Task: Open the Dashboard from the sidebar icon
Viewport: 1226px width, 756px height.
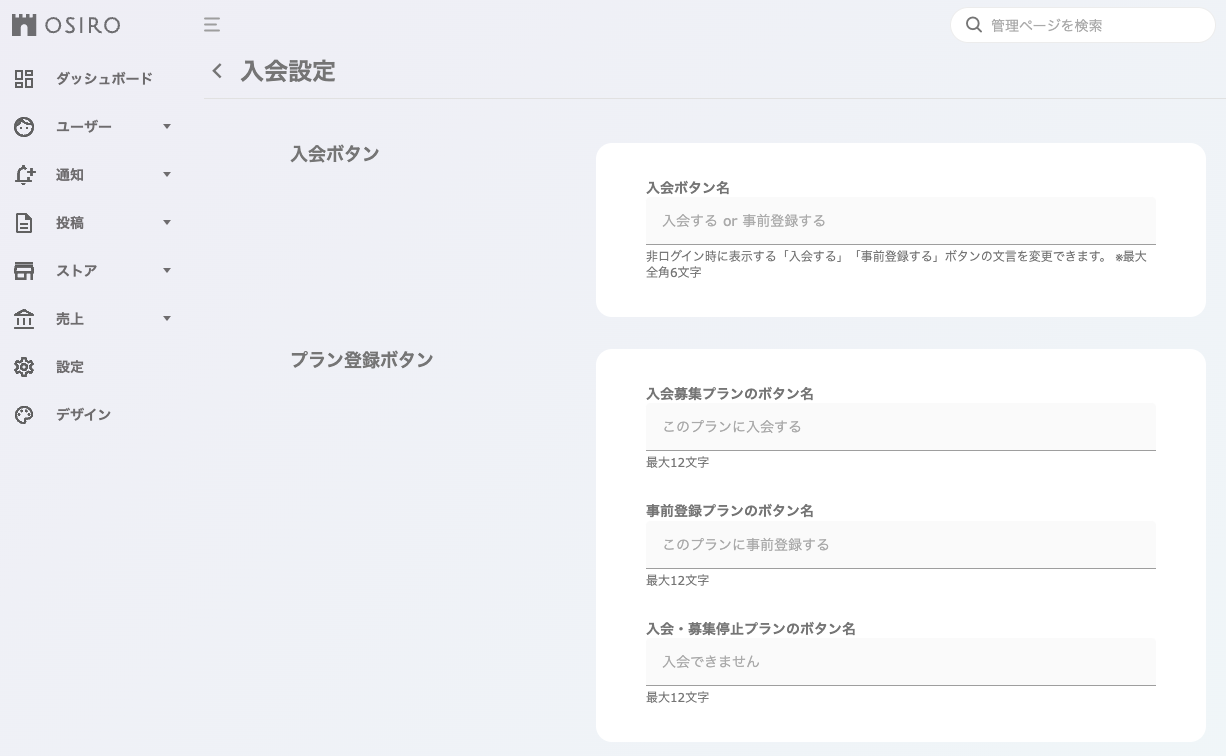Action: click(24, 78)
